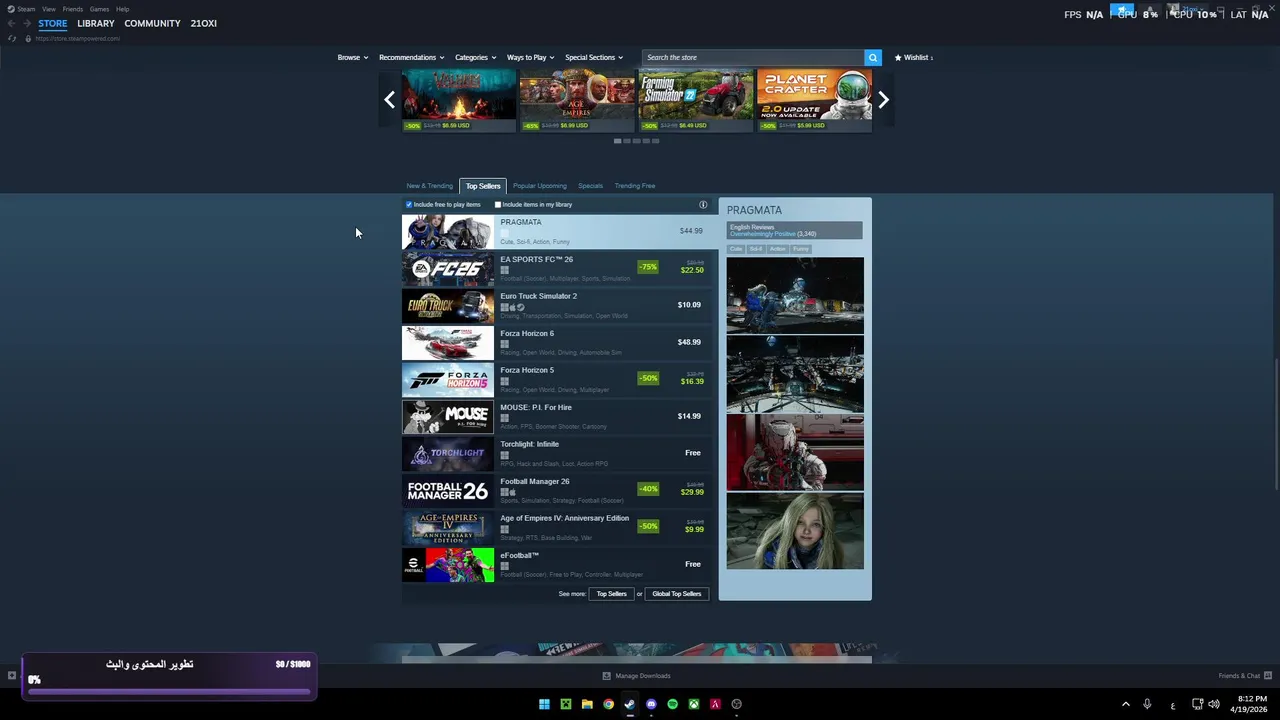Click the microphone tray icon
Screen dimensions: 1280x720
[x=1147, y=704]
